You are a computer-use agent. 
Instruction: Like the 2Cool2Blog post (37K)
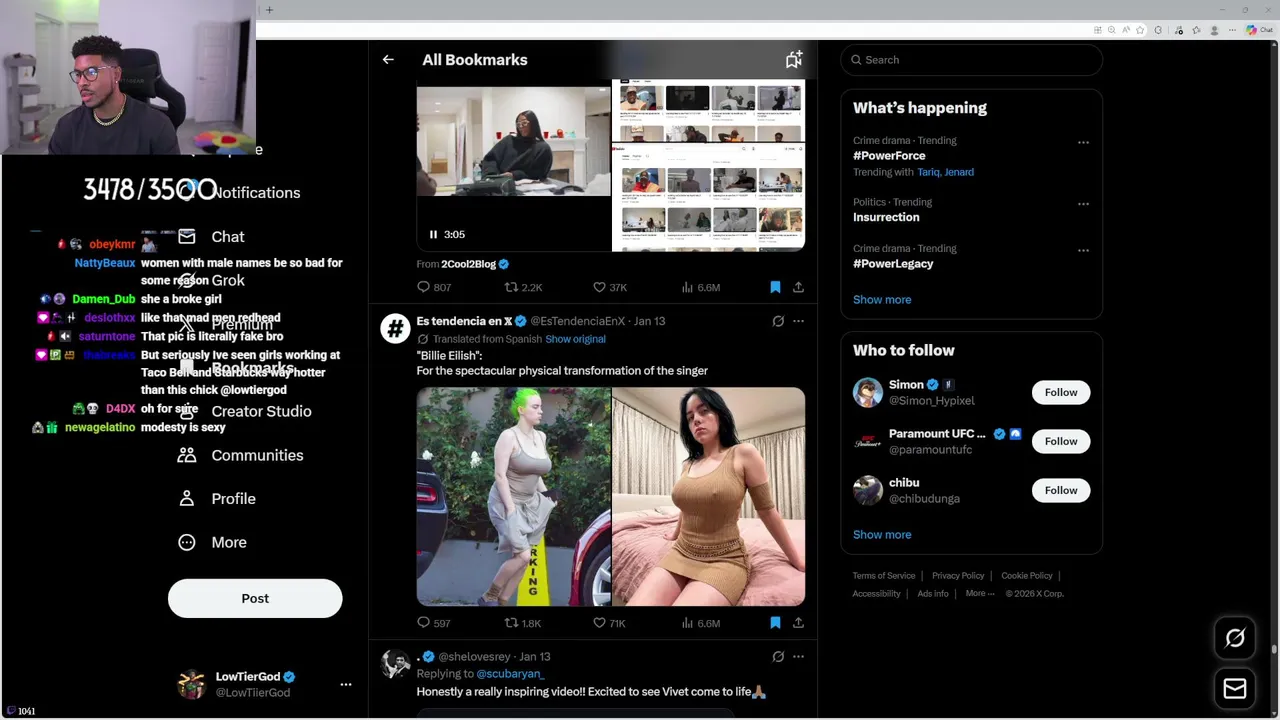click(x=609, y=287)
